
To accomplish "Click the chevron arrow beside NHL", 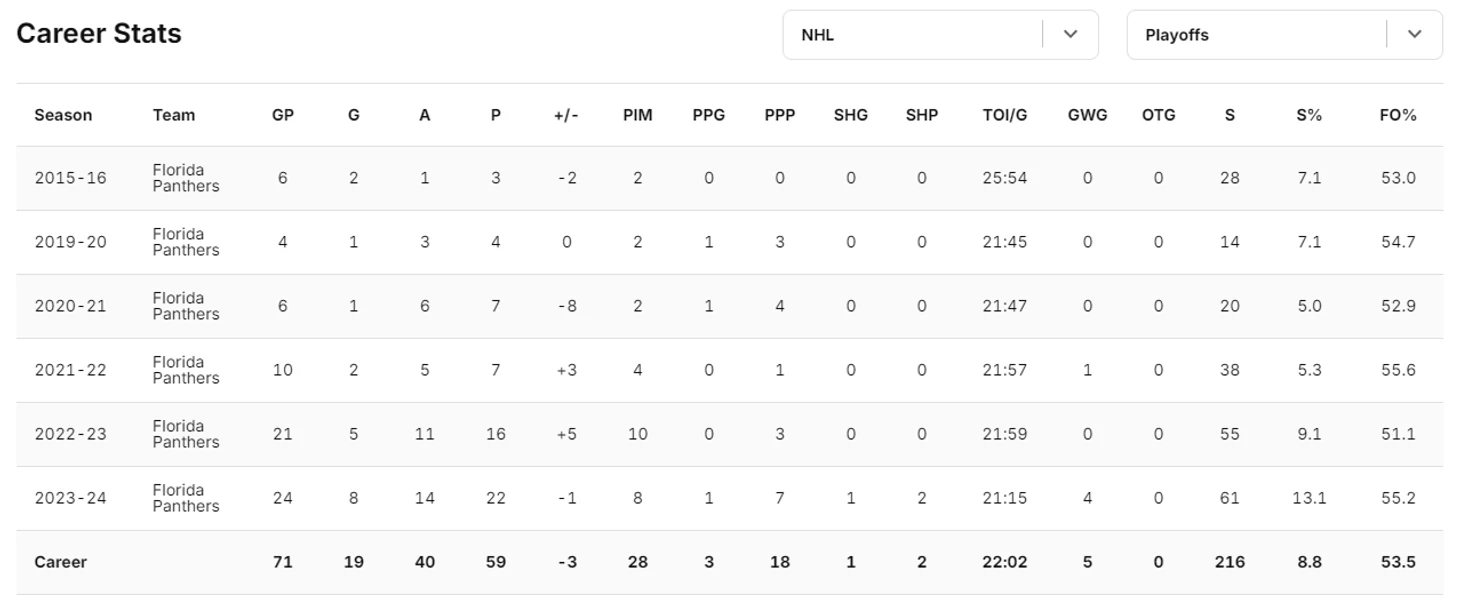I will [1070, 34].
